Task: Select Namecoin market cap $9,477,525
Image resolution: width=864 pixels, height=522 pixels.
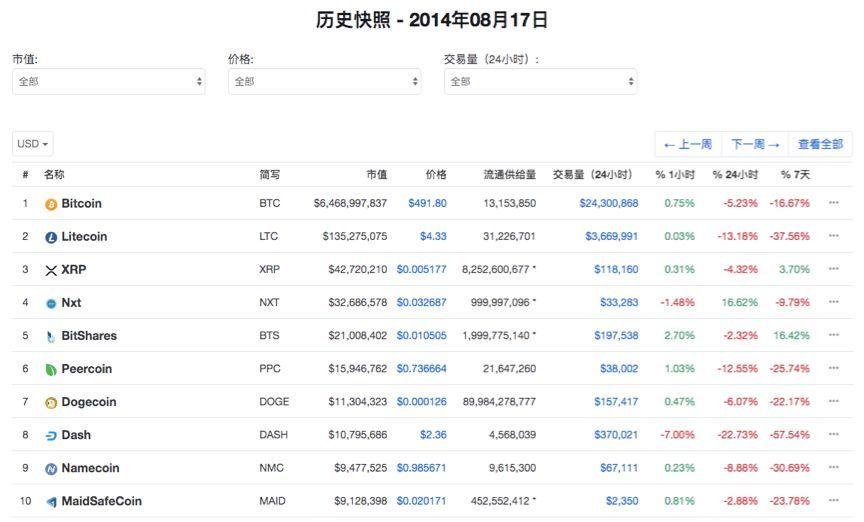Action: tap(360, 468)
